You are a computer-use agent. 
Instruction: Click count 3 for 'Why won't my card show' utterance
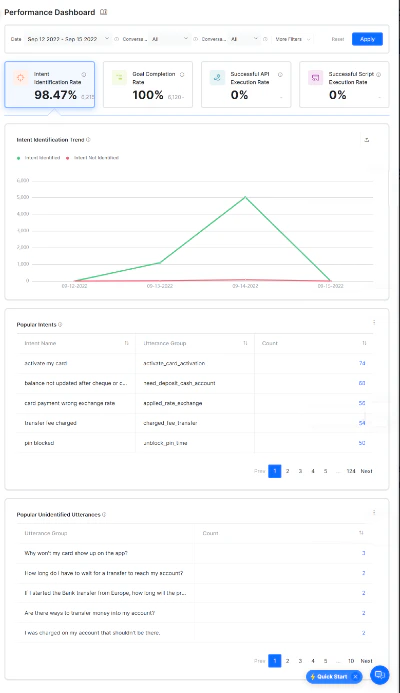[363, 553]
